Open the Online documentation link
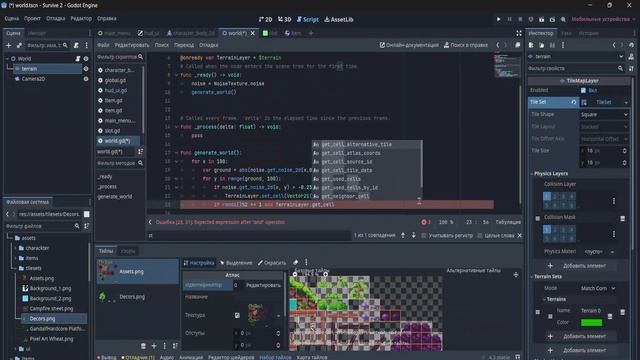640x360 pixels. coord(409,45)
